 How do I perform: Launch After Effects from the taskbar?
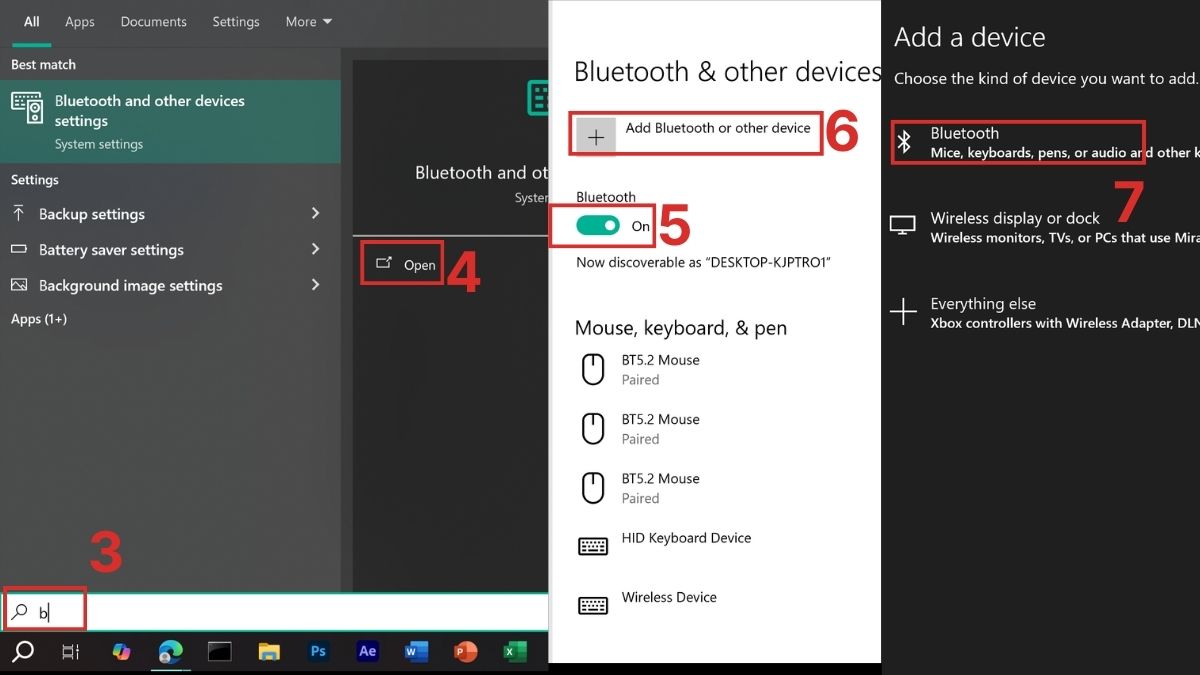click(x=367, y=652)
